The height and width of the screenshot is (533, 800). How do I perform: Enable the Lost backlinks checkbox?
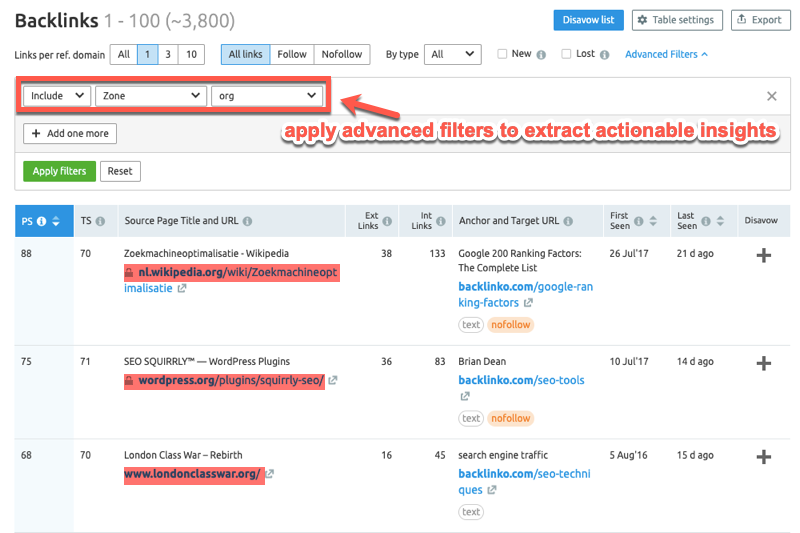tap(567, 54)
